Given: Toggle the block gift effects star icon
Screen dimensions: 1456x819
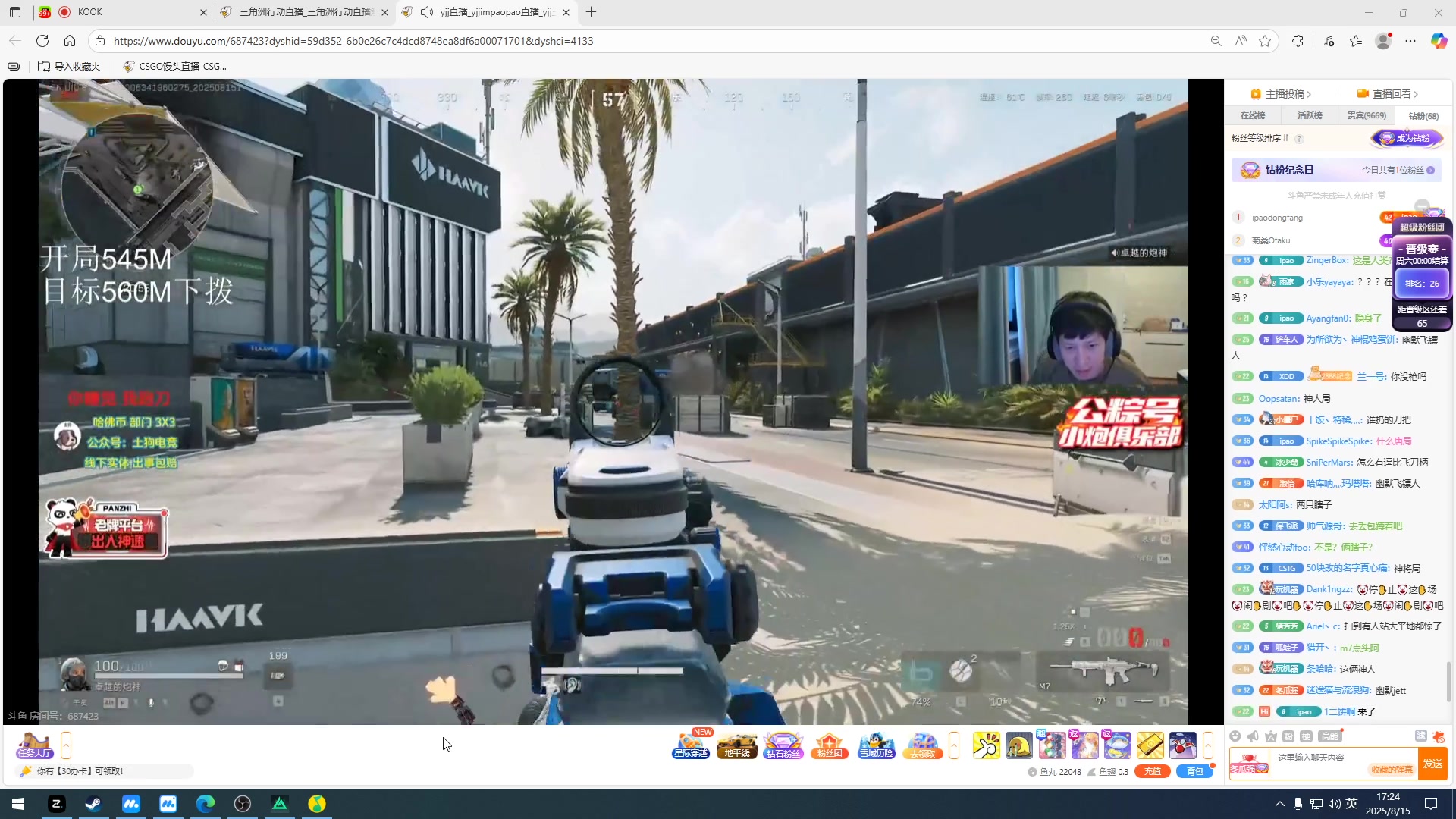Looking at the screenshot, I should click(x=1439, y=736).
